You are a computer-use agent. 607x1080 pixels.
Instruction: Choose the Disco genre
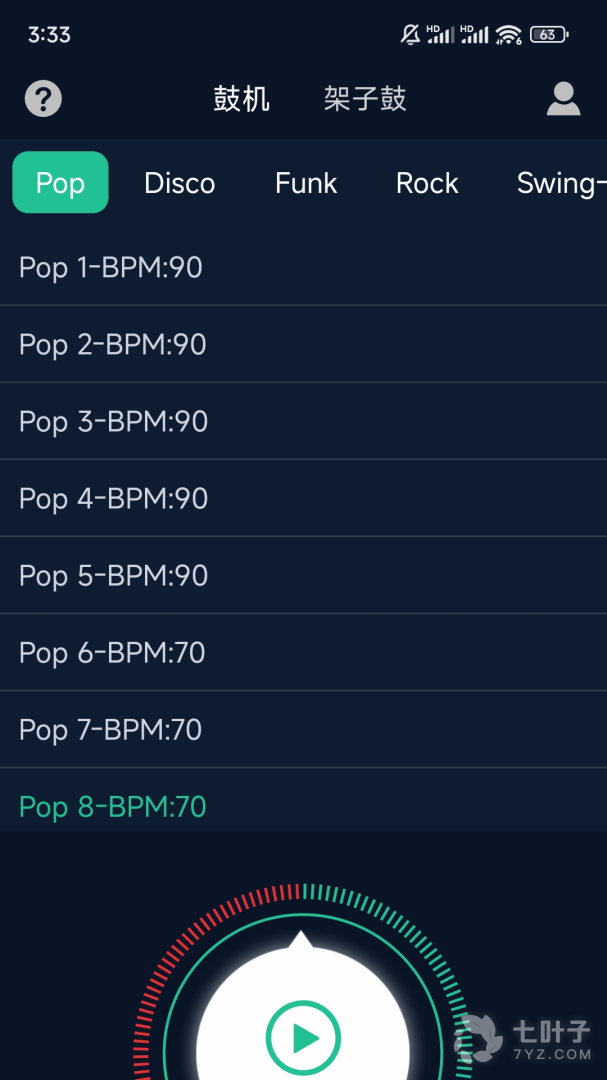(180, 183)
